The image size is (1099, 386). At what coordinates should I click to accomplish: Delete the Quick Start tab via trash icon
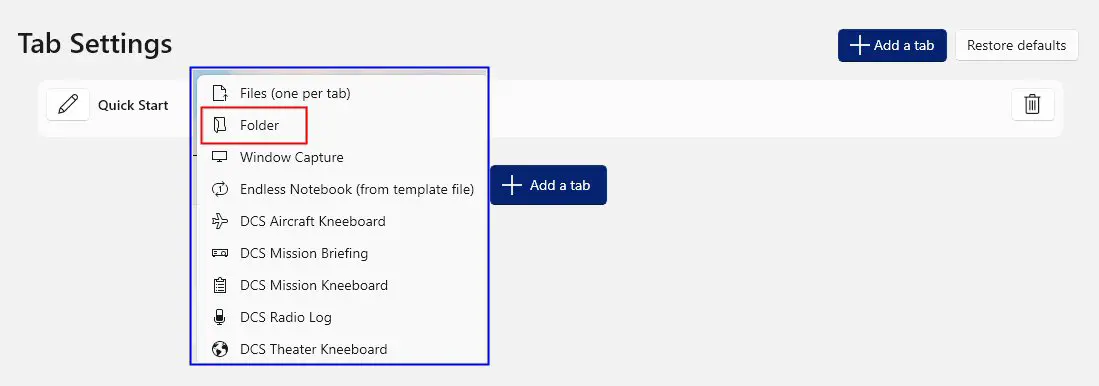click(1032, 105)
